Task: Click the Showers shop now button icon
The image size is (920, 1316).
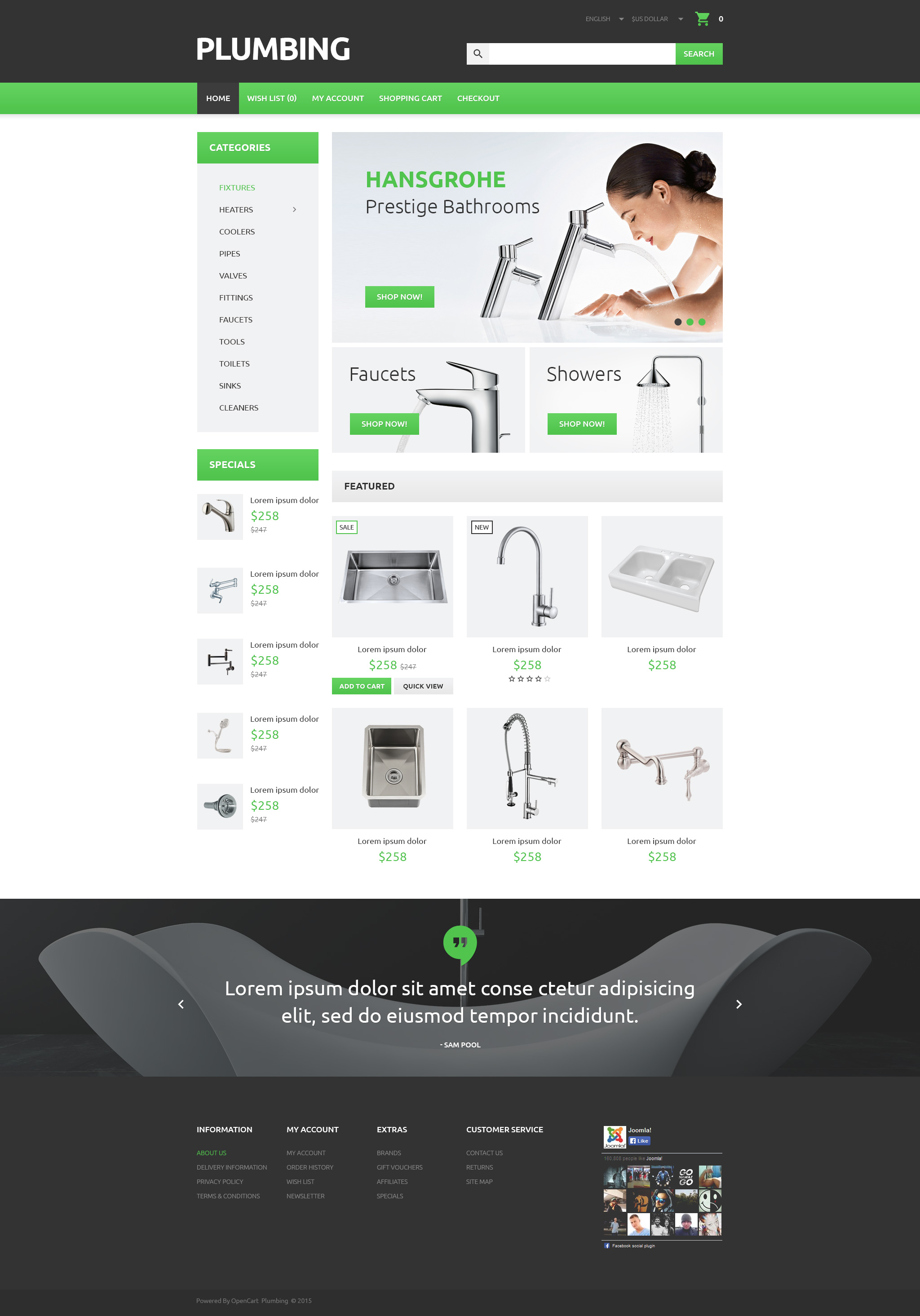Action: (x=580, y=423)
